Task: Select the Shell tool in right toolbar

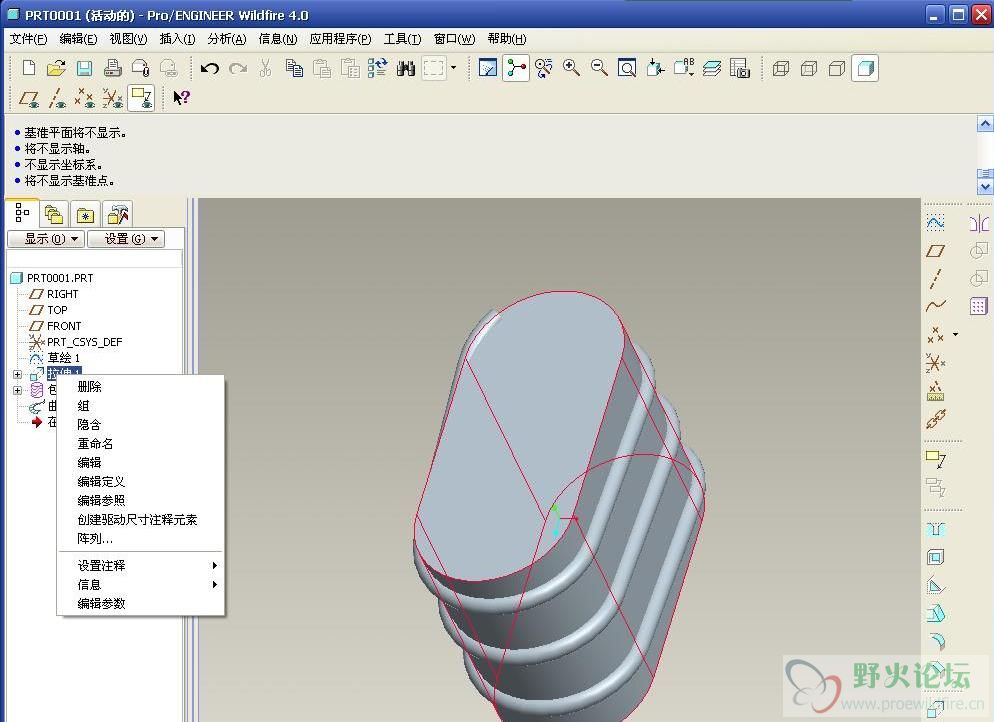Action: pyautogui.click(x=936, y=557)
